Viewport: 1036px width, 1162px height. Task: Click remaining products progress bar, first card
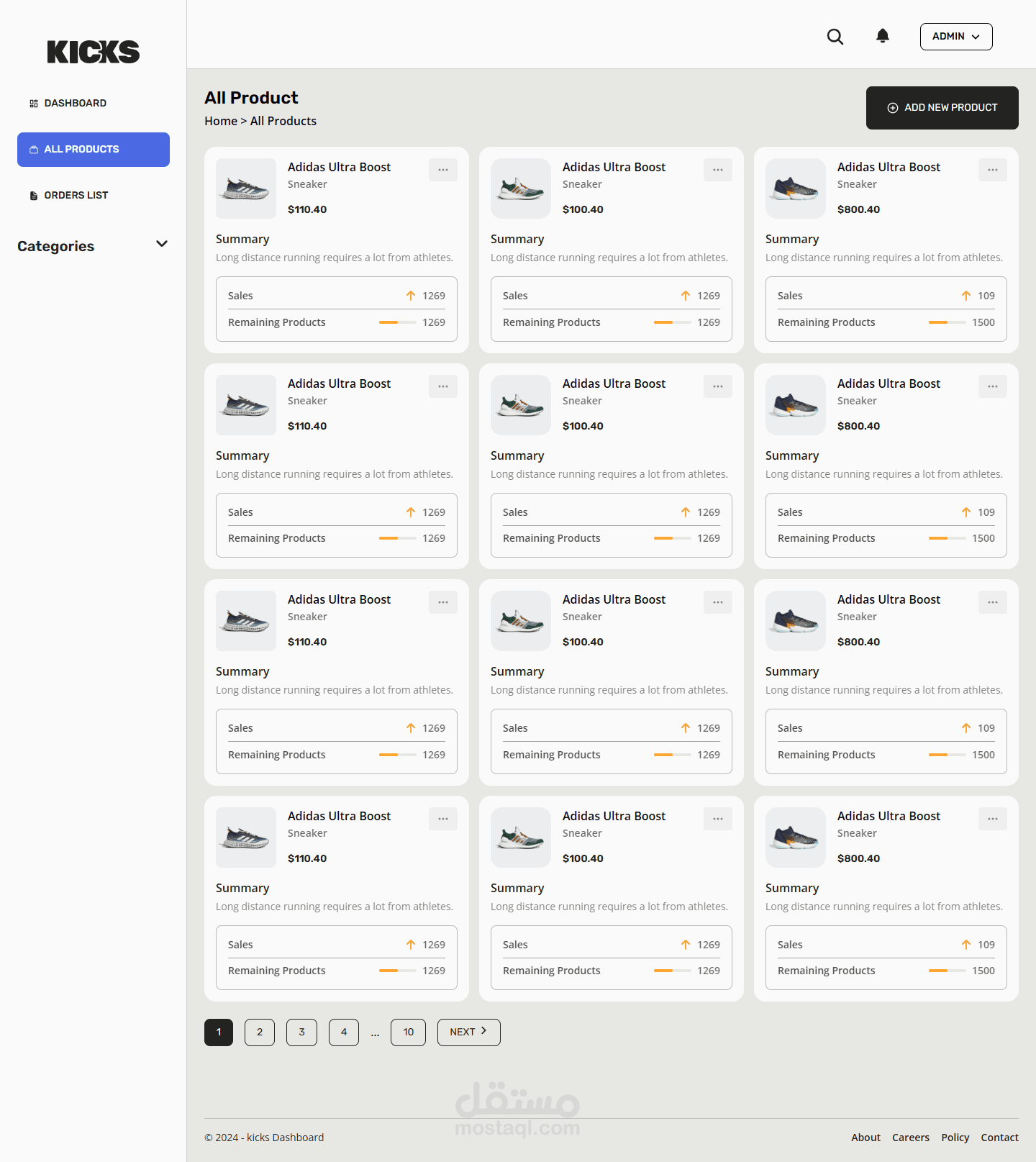398,322
